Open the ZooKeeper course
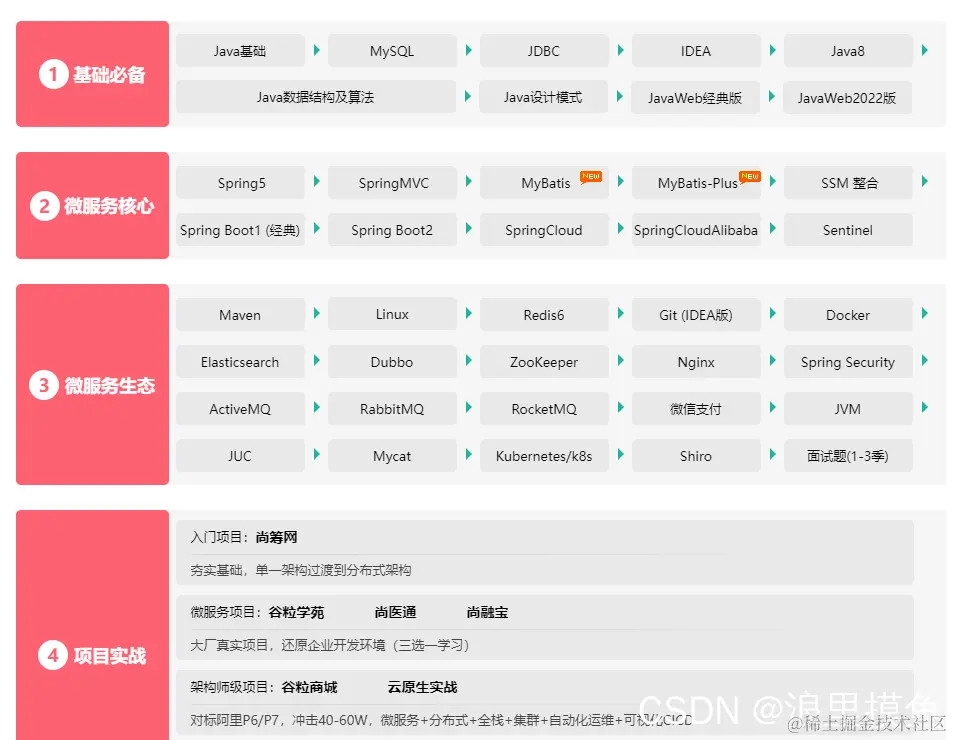The image size is (953, 740). click(544, 361)
